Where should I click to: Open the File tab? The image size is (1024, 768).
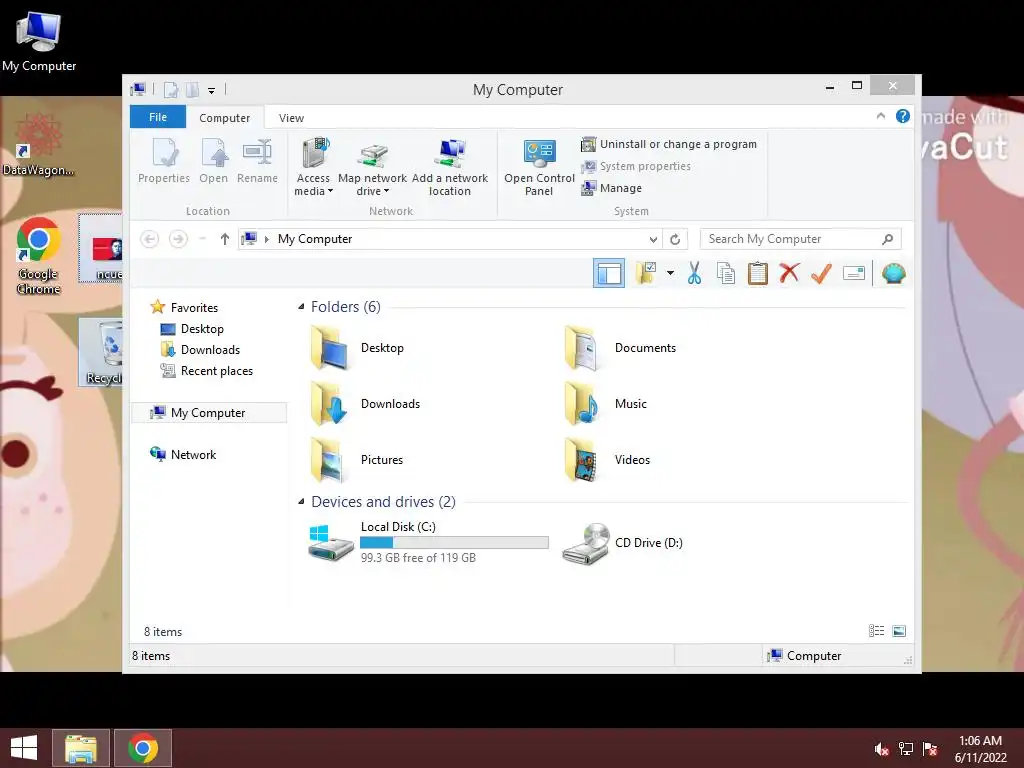(158, 117)
